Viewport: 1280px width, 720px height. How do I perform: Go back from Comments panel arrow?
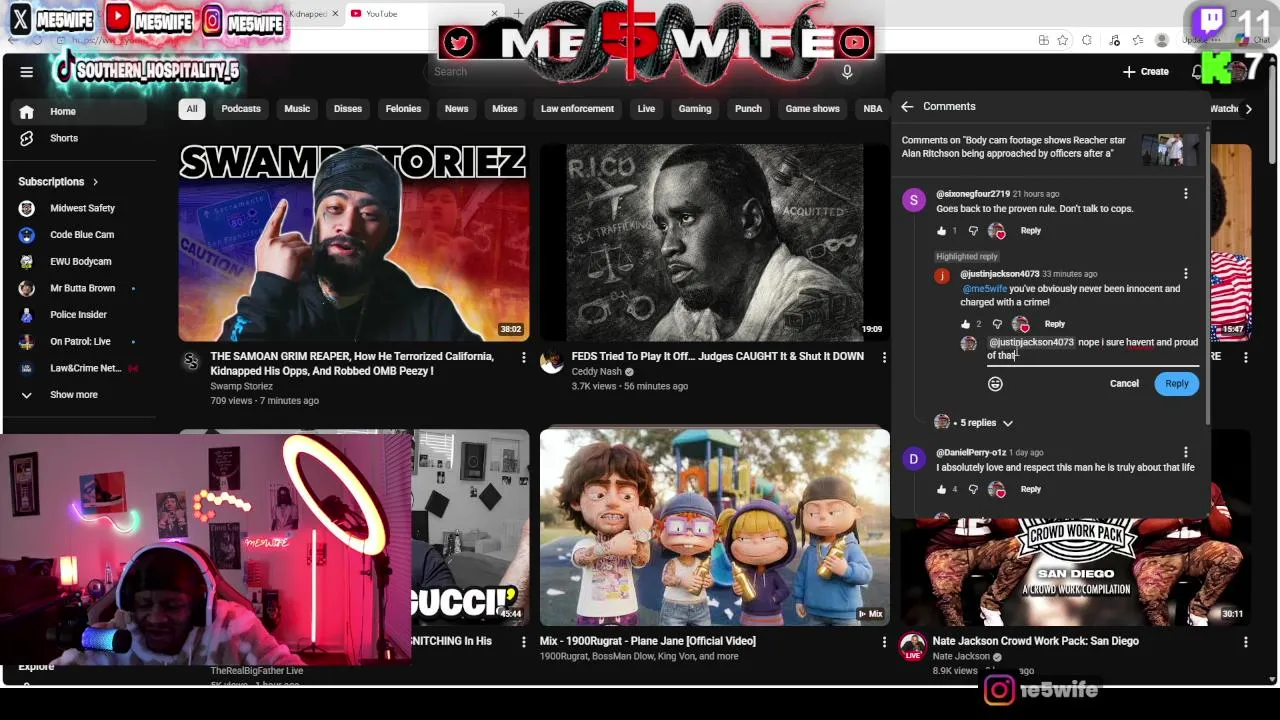pyautogui.click(x=907, y=106)
